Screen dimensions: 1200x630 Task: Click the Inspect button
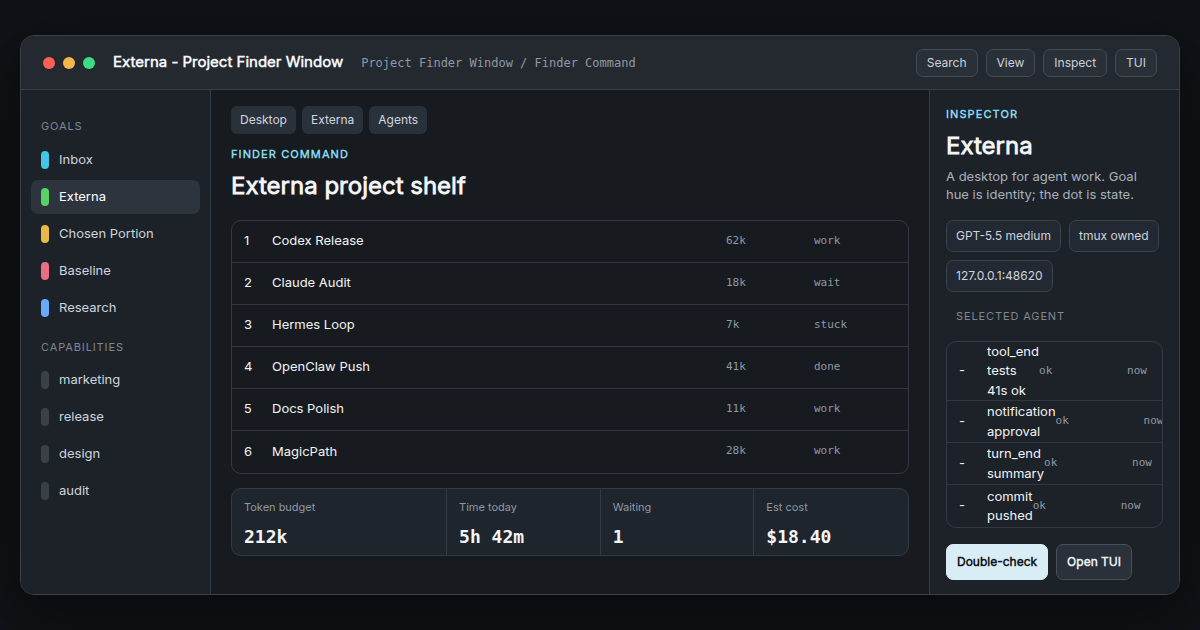[x=1075, y=63]
